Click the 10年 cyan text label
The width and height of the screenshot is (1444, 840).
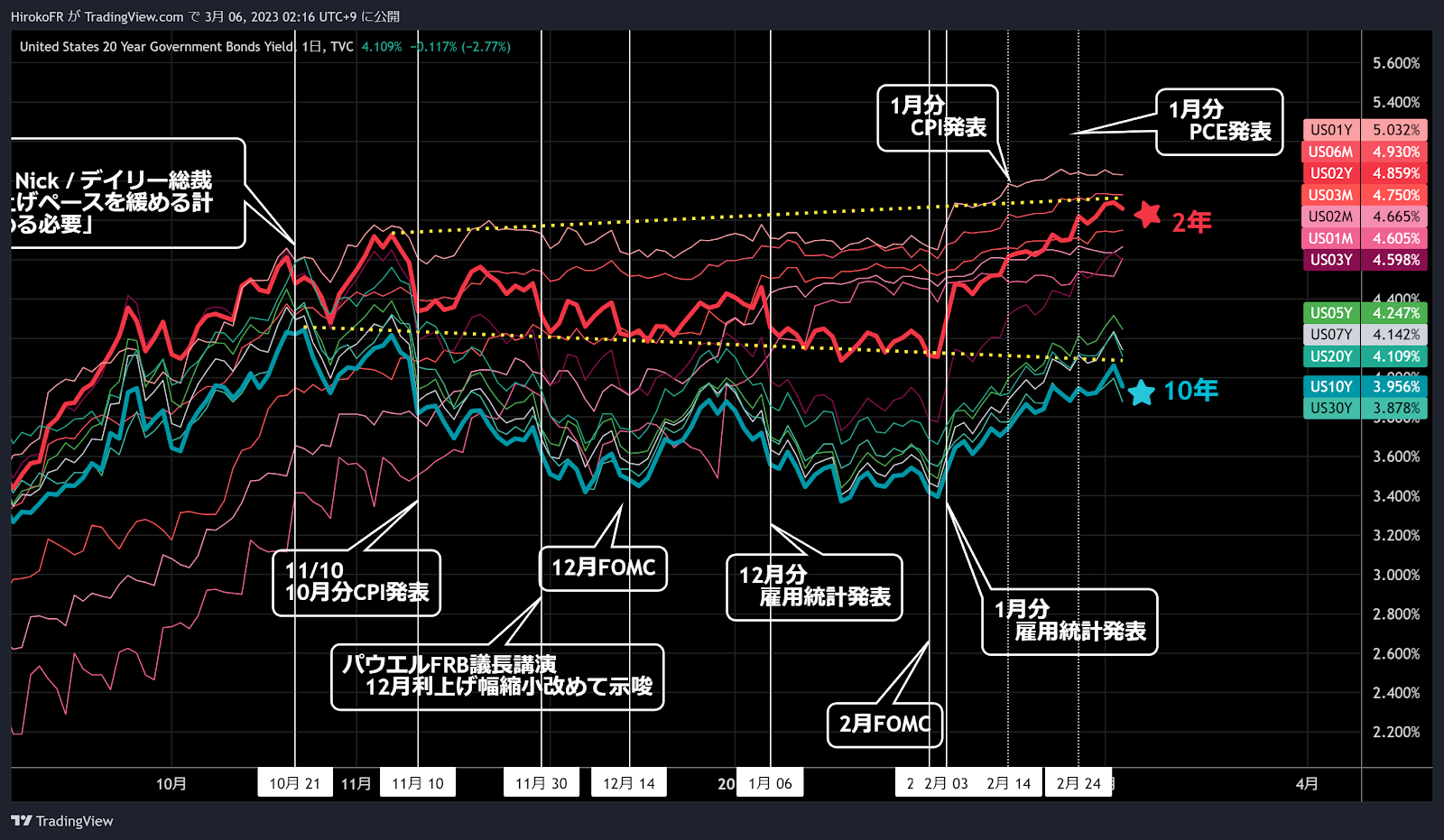tap(1190, 391)
